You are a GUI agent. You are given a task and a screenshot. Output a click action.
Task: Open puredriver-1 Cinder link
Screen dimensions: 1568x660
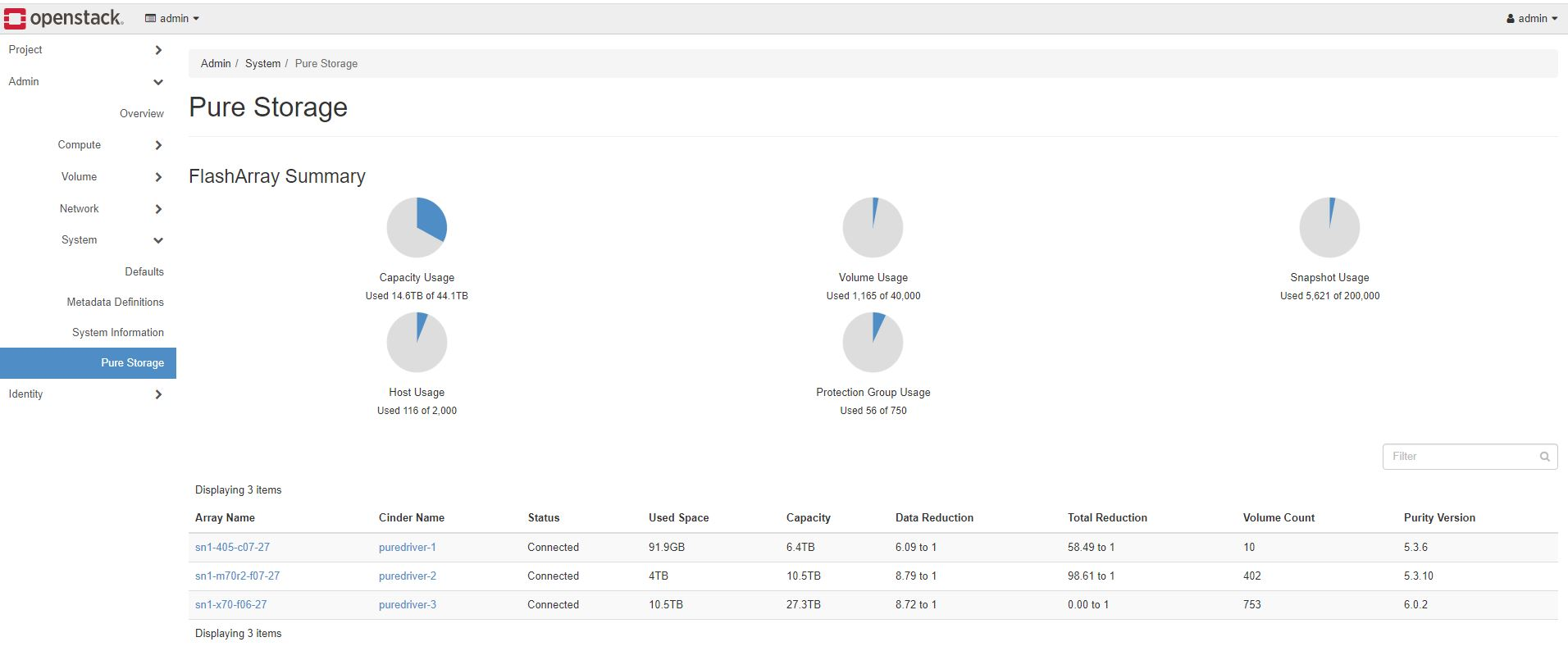(x=408, y=547)
